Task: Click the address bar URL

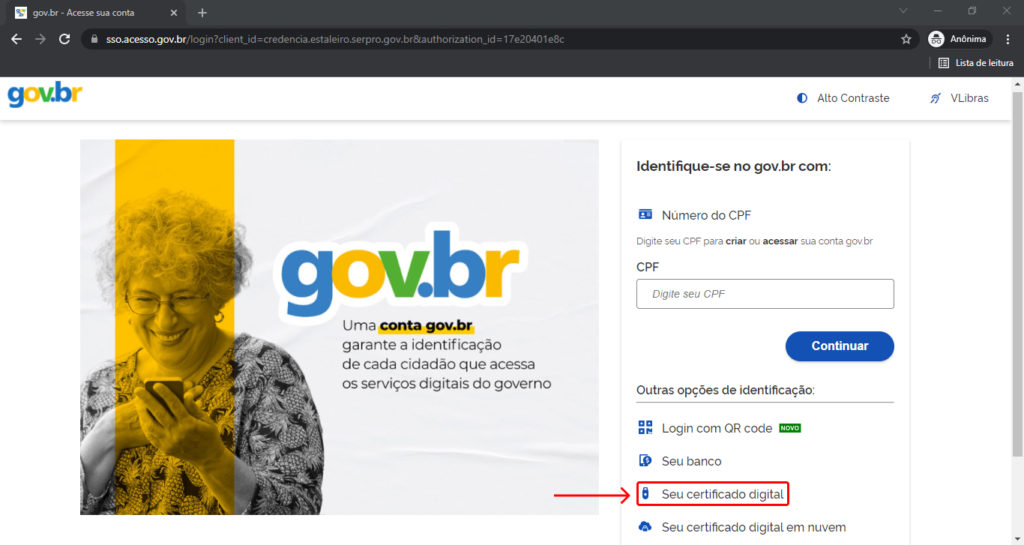Action: tap(335, 39)
